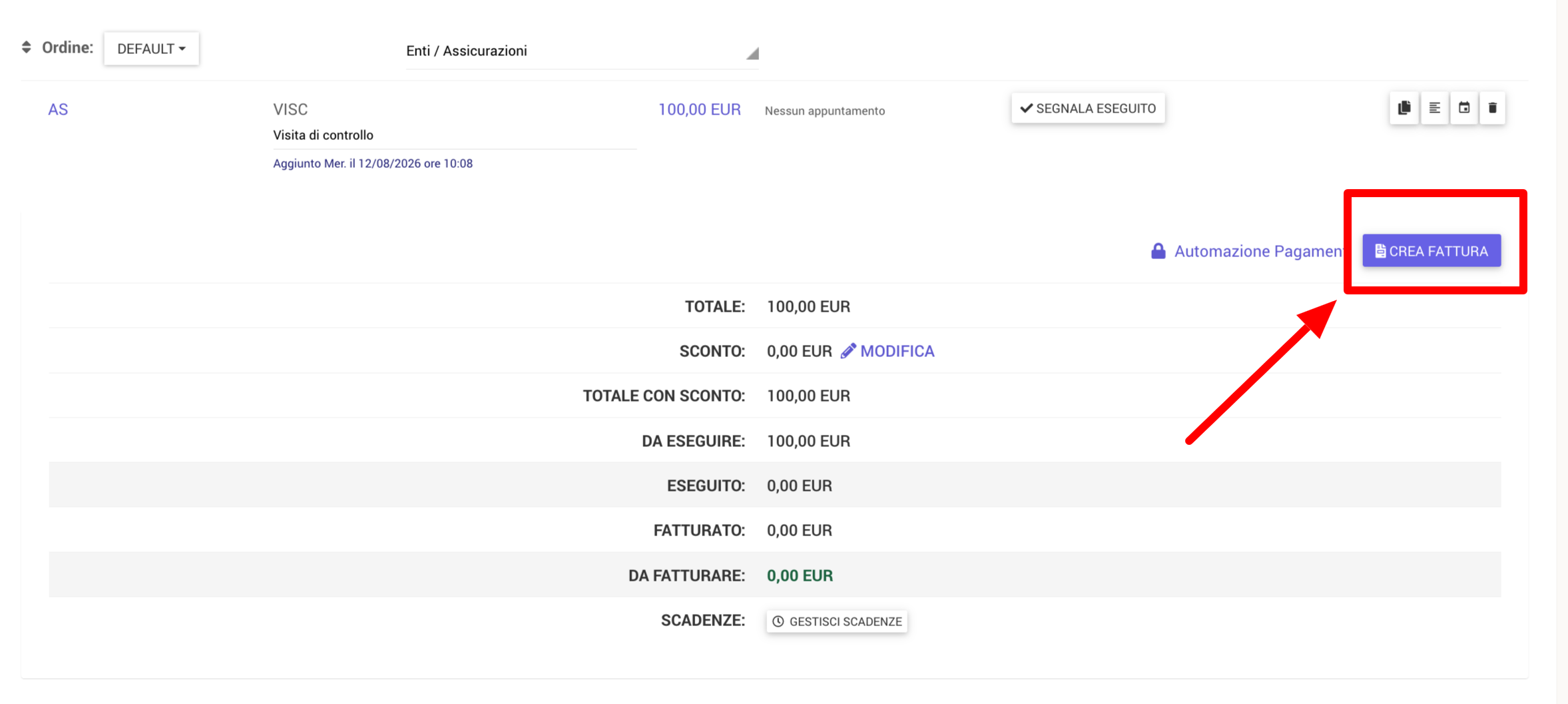The image size is (1568, 704).
Task: Click the TOTALE: label
Action: [715, 306]
